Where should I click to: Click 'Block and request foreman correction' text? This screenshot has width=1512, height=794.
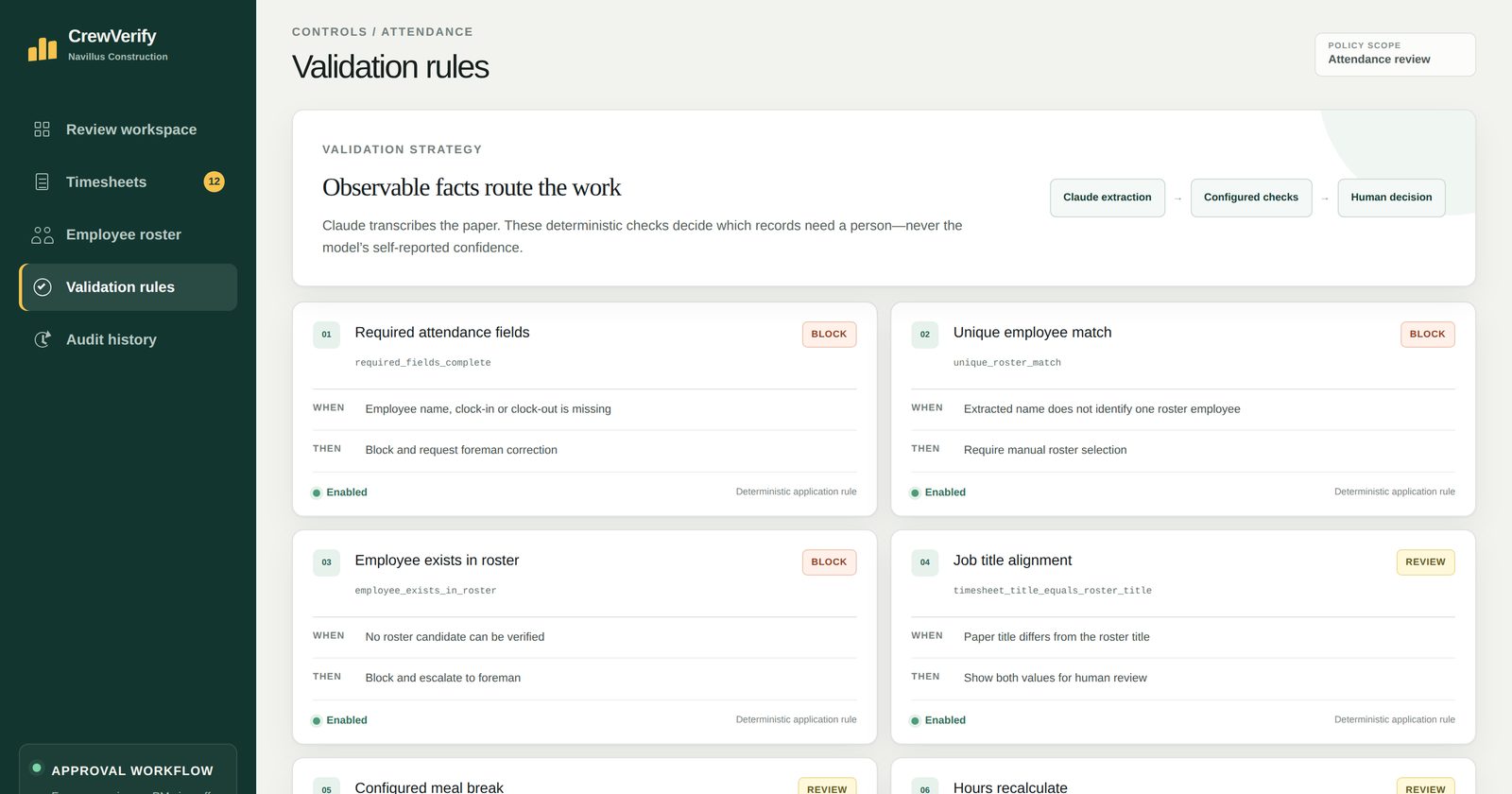461,450
